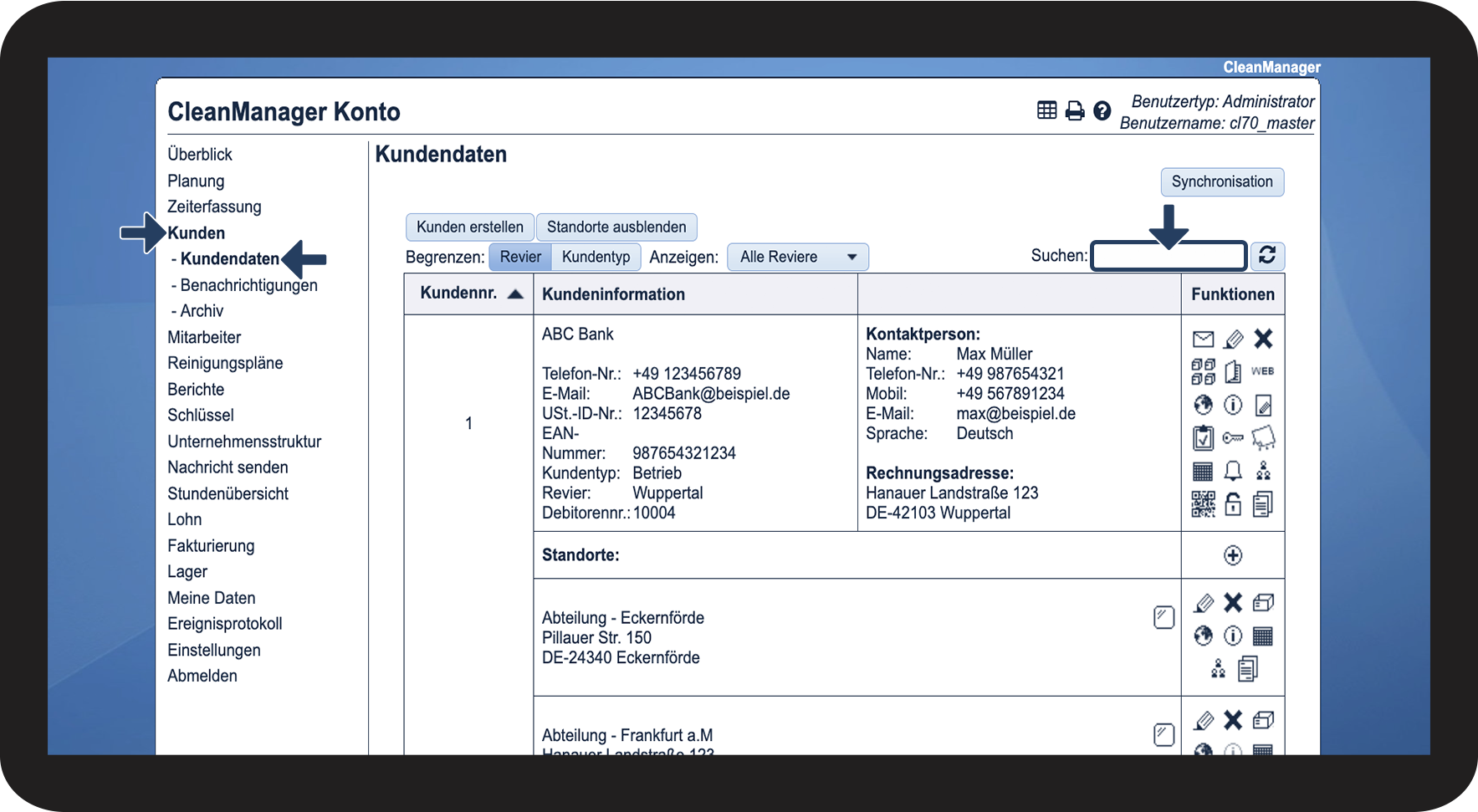Click into the Suchen search field

[1169, 256]
